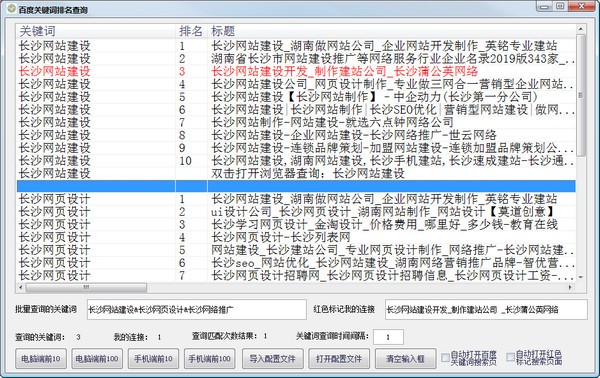The height and width of the screenshot is (378, 600).
Task: Run the 电脑端前100 query
Action: click(x=97, y=359)
